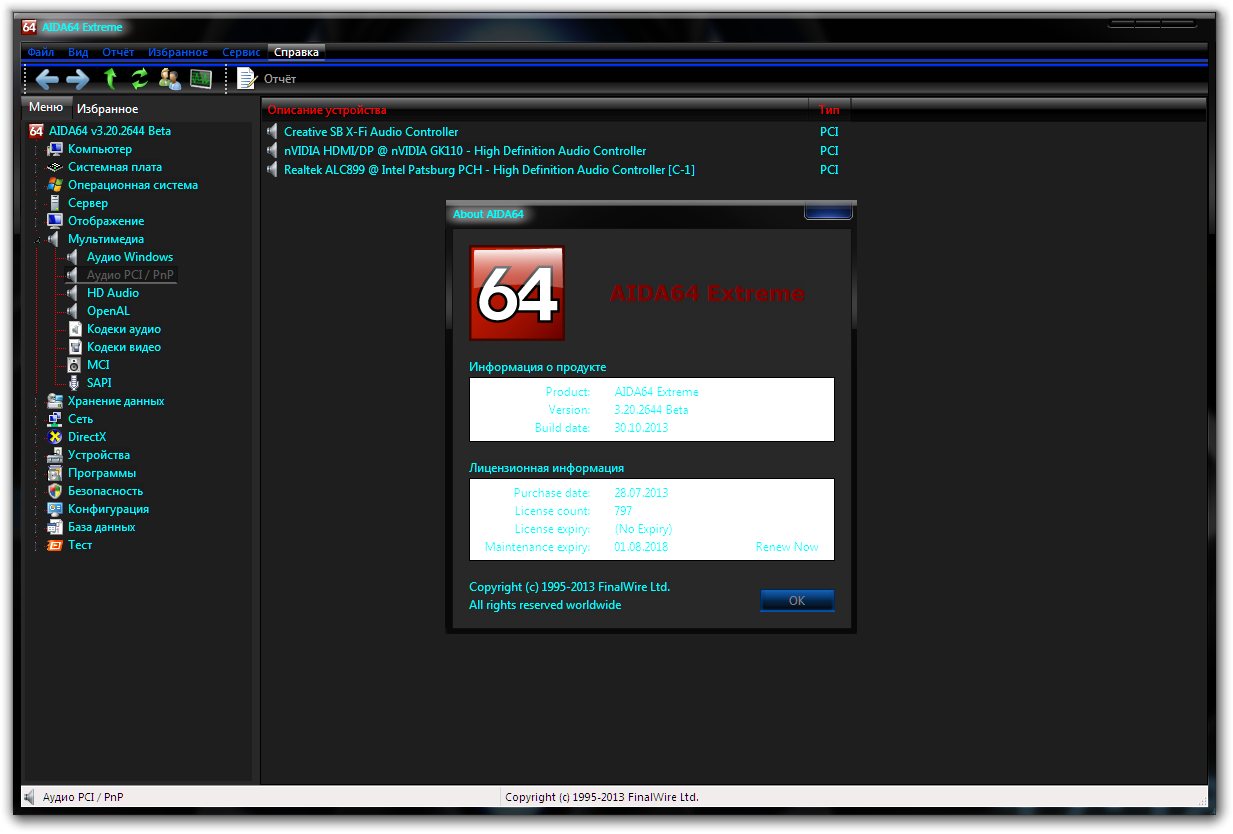
Task: Open the DirectX tree item
Action: tap(86, 437)
